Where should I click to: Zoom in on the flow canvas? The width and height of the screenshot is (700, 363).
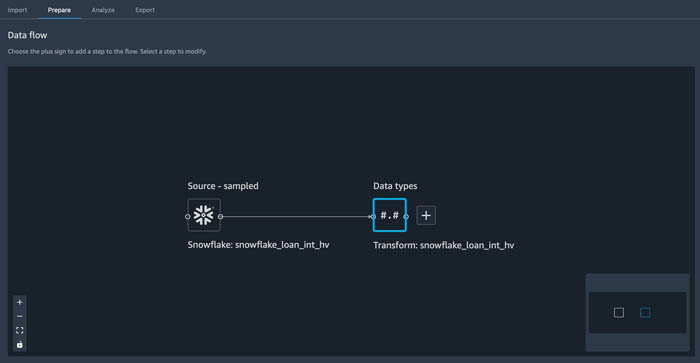point(20,302)
